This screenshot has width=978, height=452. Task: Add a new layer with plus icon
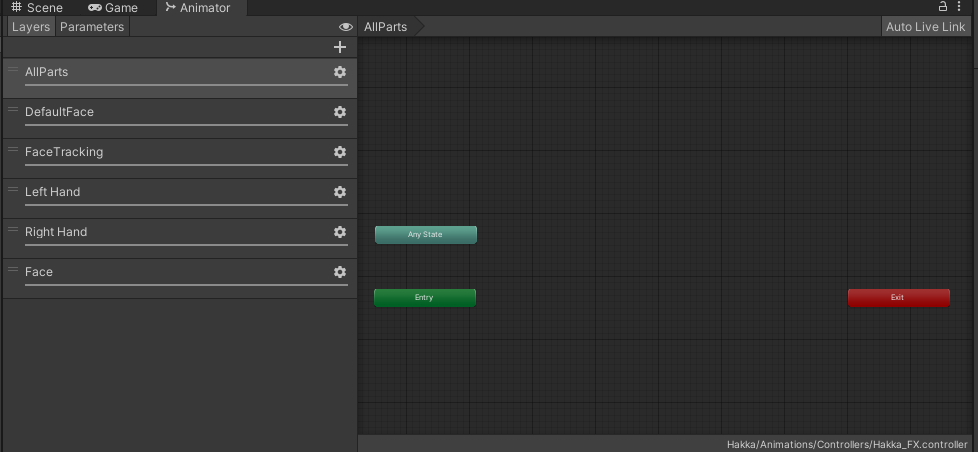[339, 47]
